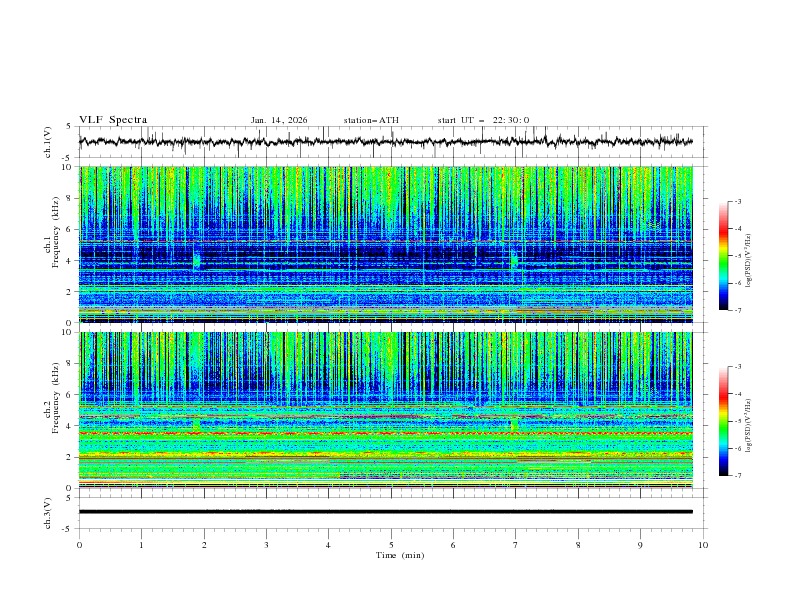
Task: Click the "-5" tick on ch.3 voltage axis
Action: [x=68, y=529]
